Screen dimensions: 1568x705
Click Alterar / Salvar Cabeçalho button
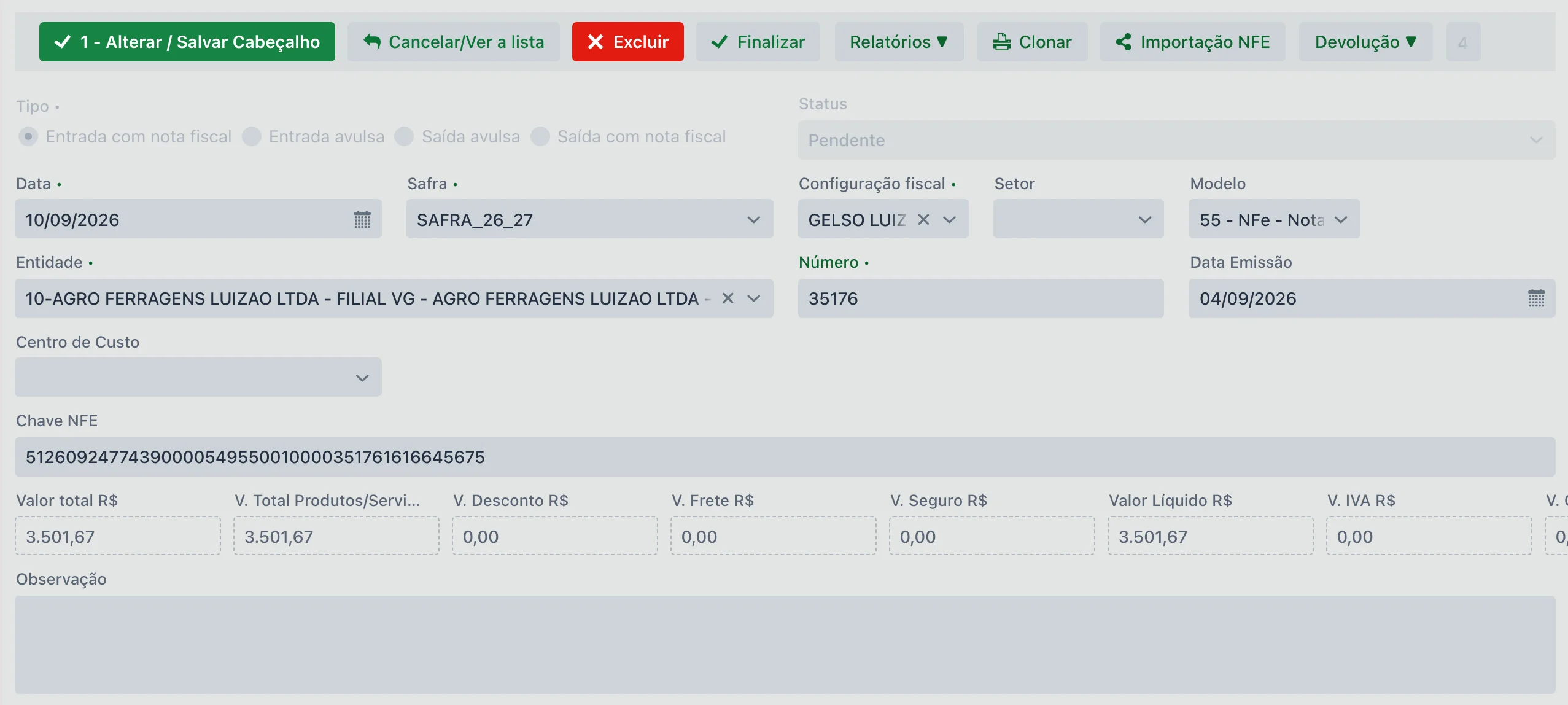click(187, 42)
